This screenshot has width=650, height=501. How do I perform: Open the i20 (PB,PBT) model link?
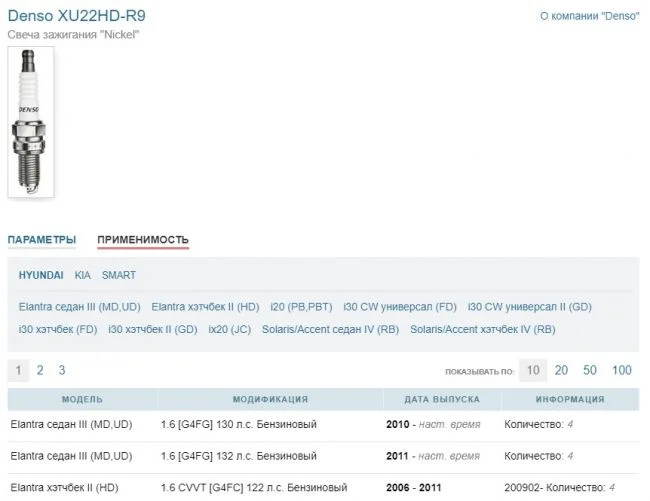click(x=302, y=306)
